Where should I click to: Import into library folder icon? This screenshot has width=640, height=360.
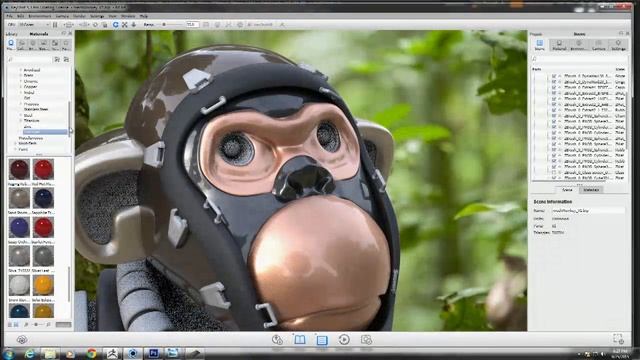[66, 60]
